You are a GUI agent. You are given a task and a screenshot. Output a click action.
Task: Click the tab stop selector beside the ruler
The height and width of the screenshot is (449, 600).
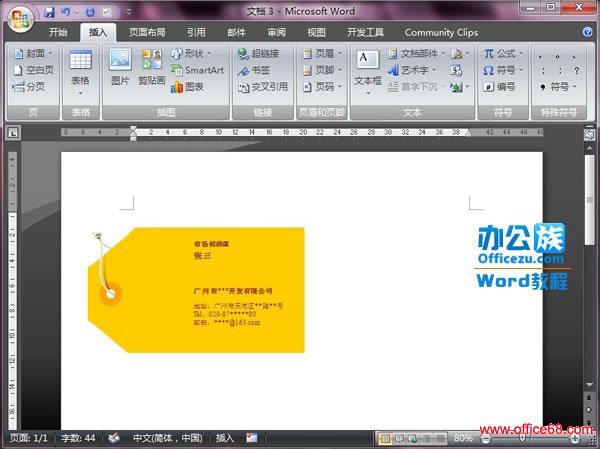pos(13,133)
